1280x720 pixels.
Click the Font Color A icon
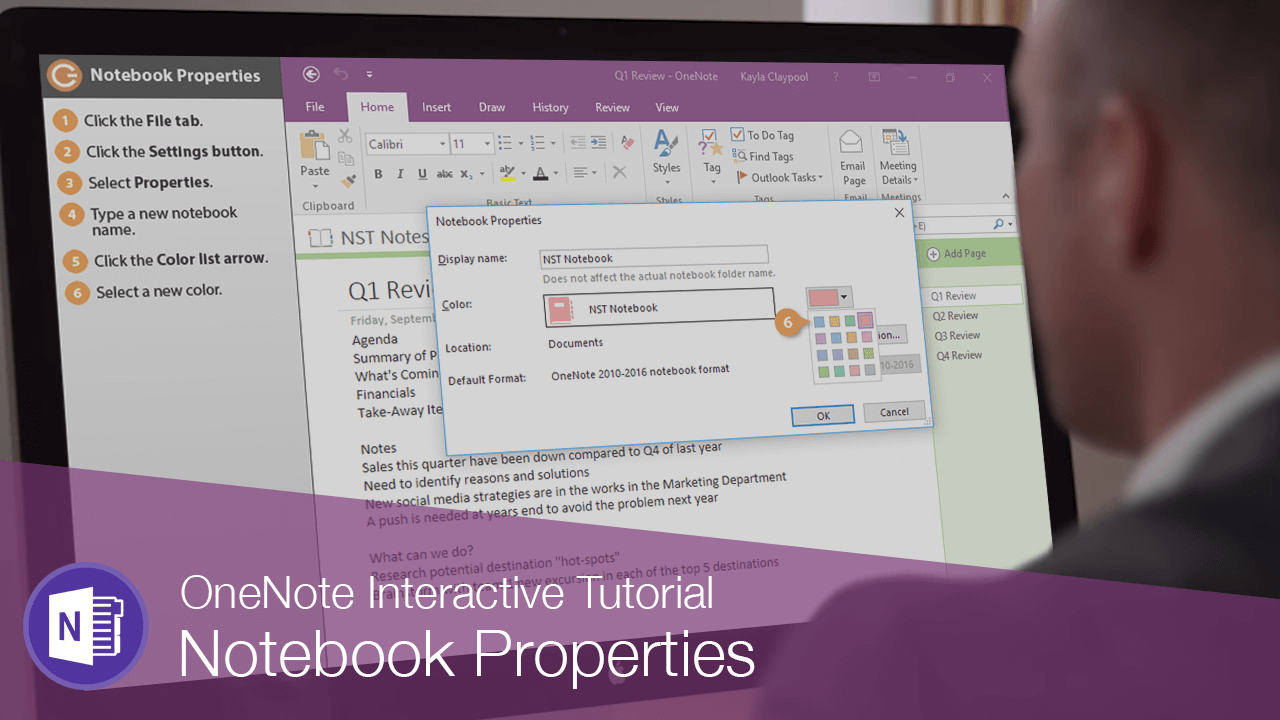click(x=540, y=173)
